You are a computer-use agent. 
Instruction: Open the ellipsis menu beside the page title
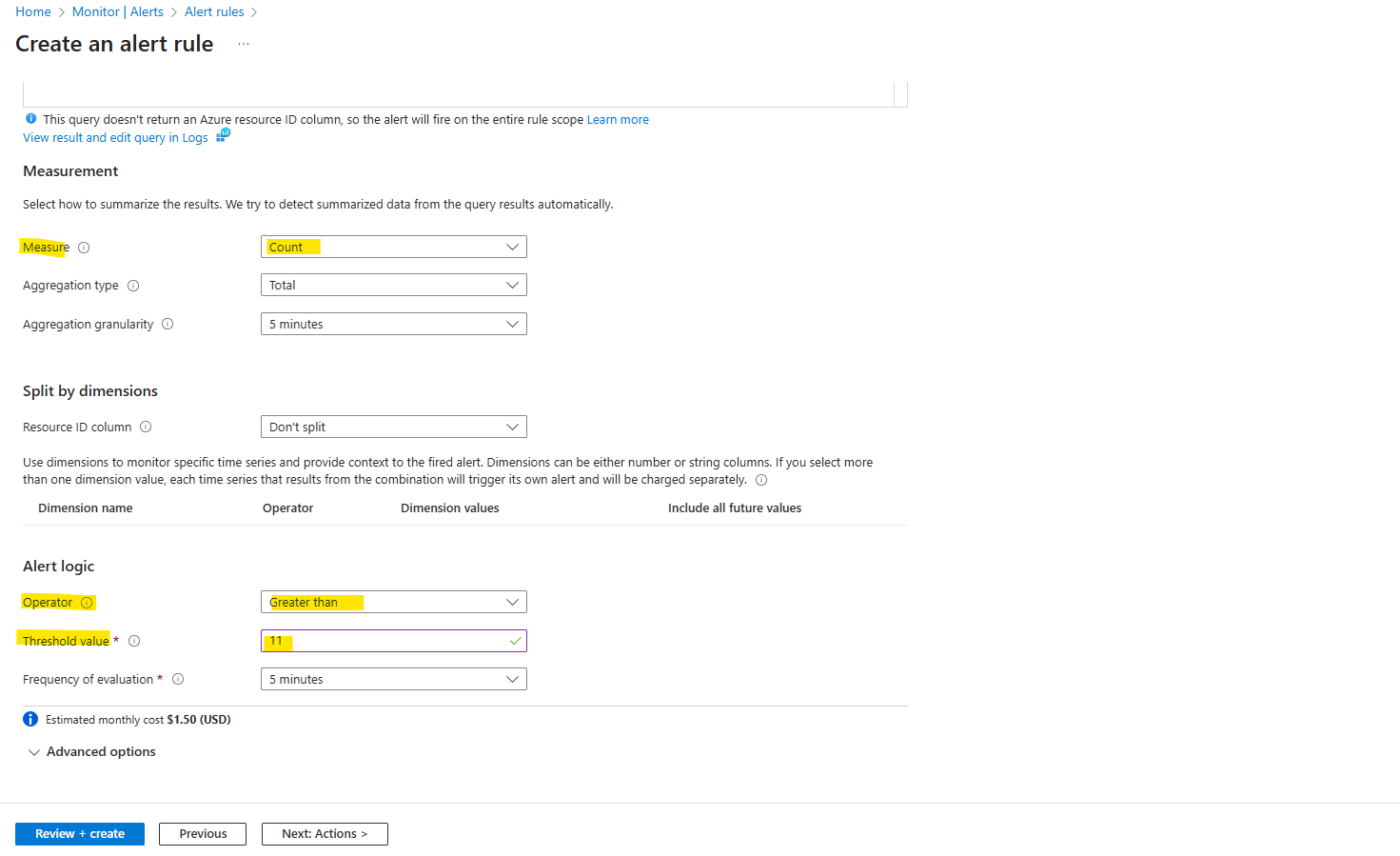[x=244, y=44]
